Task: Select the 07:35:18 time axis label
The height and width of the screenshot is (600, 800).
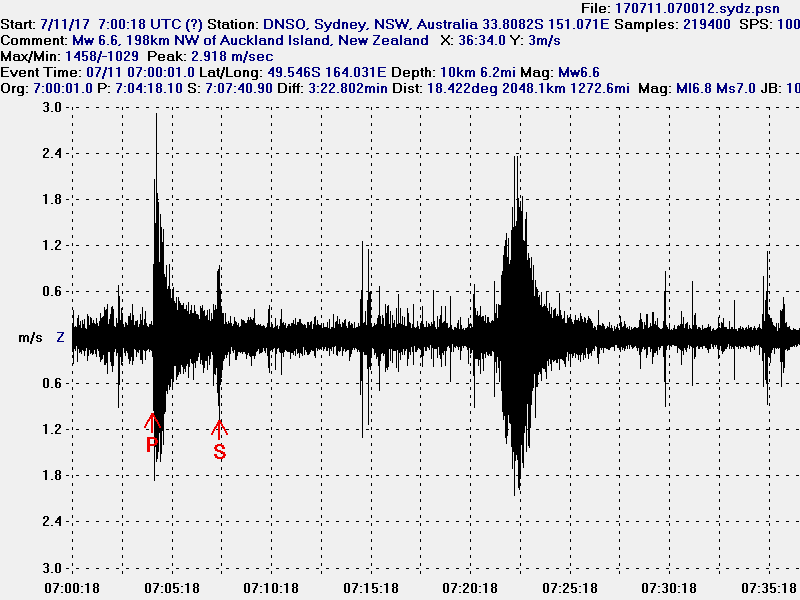Action: click(x=767, y=588)
